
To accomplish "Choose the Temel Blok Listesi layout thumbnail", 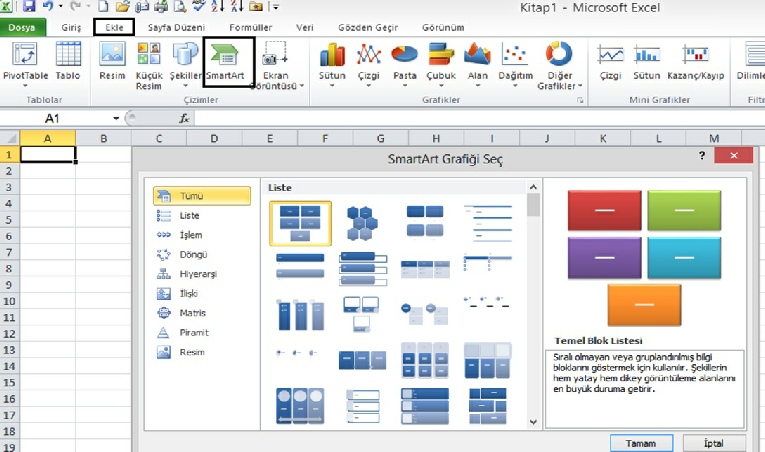I will tap(300, 223).
